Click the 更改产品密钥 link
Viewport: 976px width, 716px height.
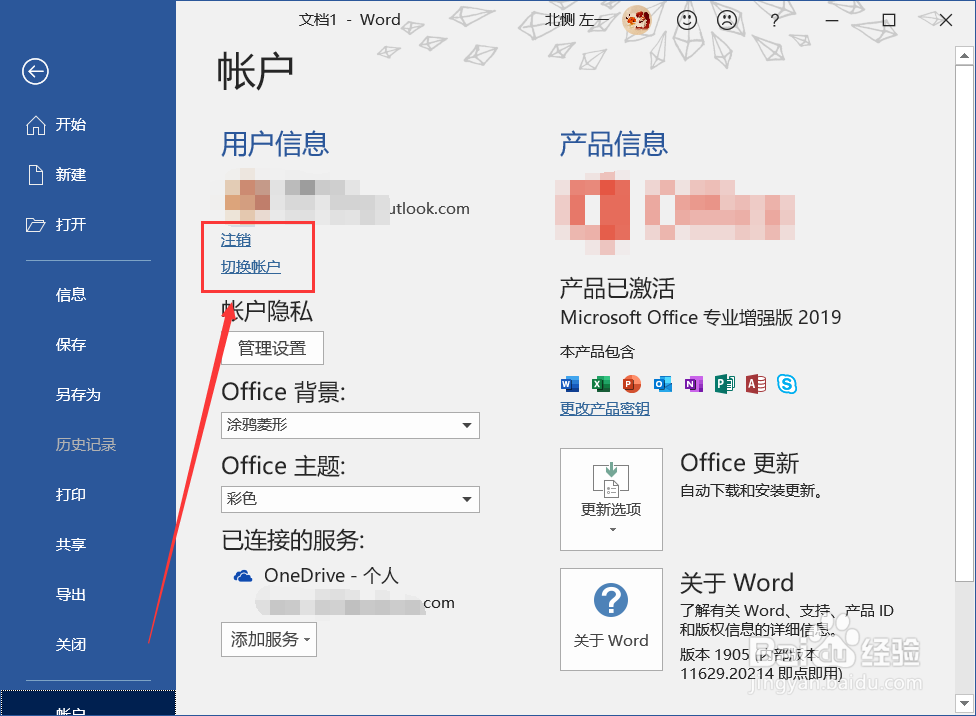[x=605, y=409]
